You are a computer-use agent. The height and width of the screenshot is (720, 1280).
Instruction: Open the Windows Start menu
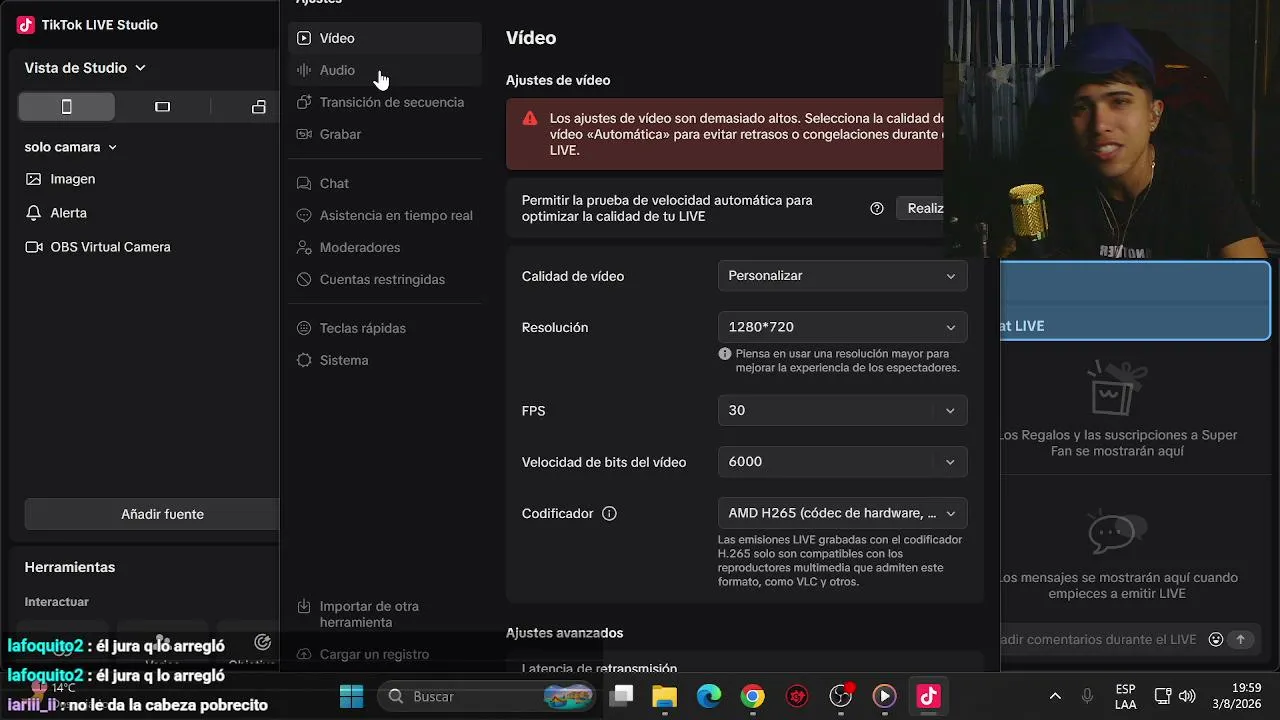coord(352,696)
